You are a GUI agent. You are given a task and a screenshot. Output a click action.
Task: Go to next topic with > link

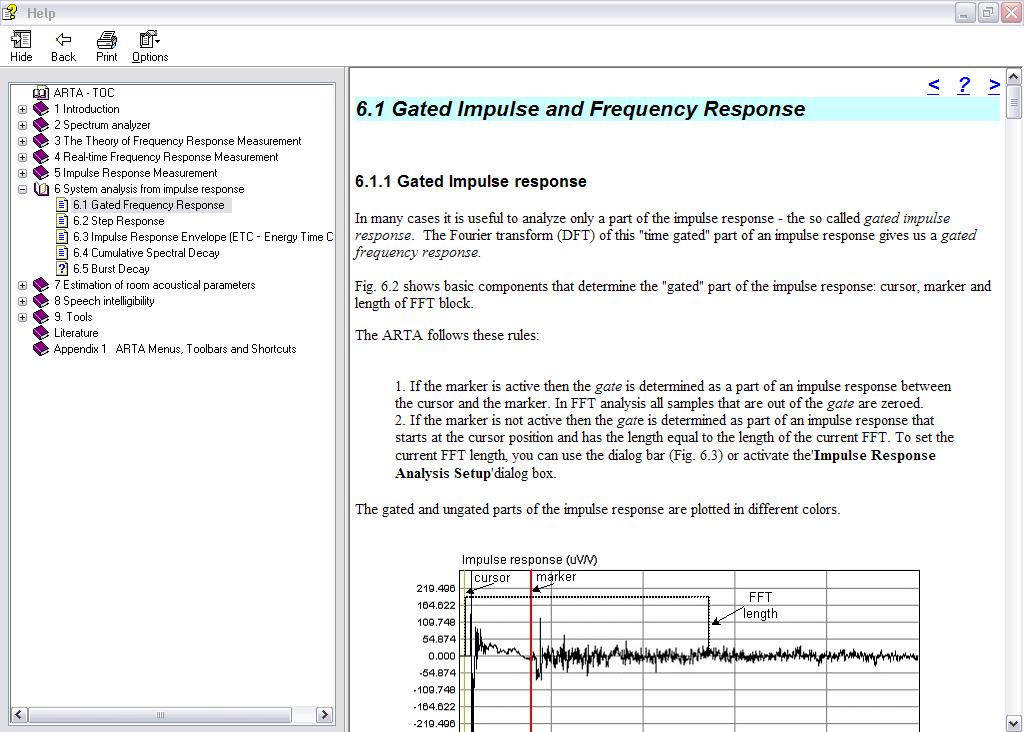(994, 85)
